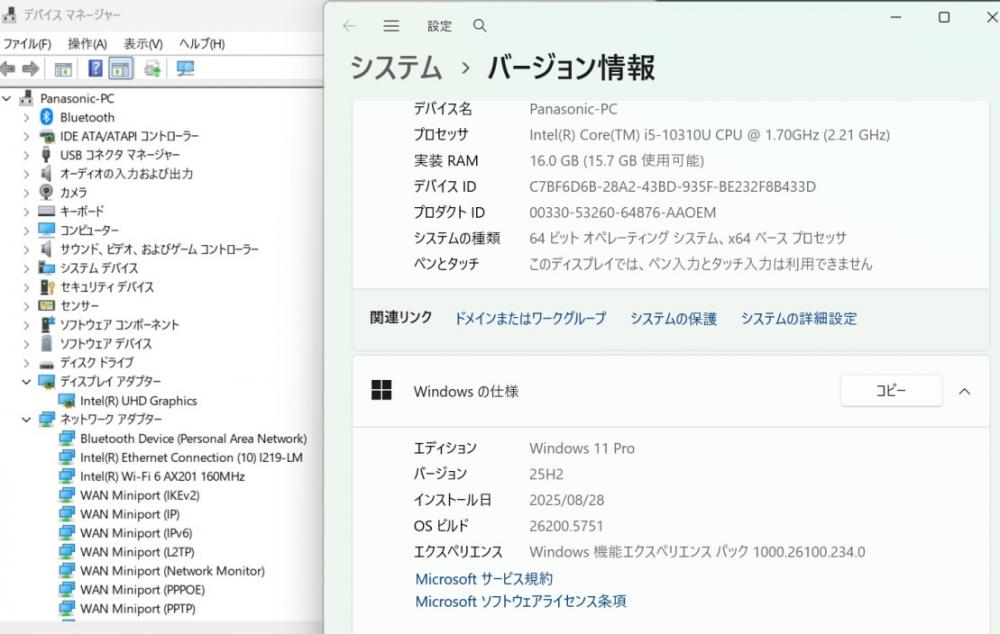Image resolution: width=1000 pixels, height=634 pixels.
Task: Click the OS build value 26200.5751
Action: tap(566, 526)
